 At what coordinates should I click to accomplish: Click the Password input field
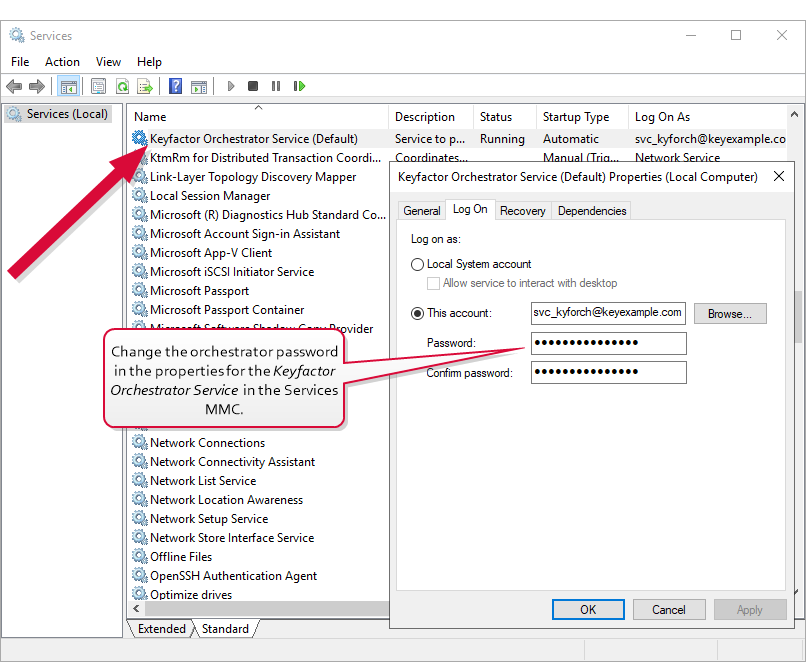pyautogui.click(x=608, y=343)
